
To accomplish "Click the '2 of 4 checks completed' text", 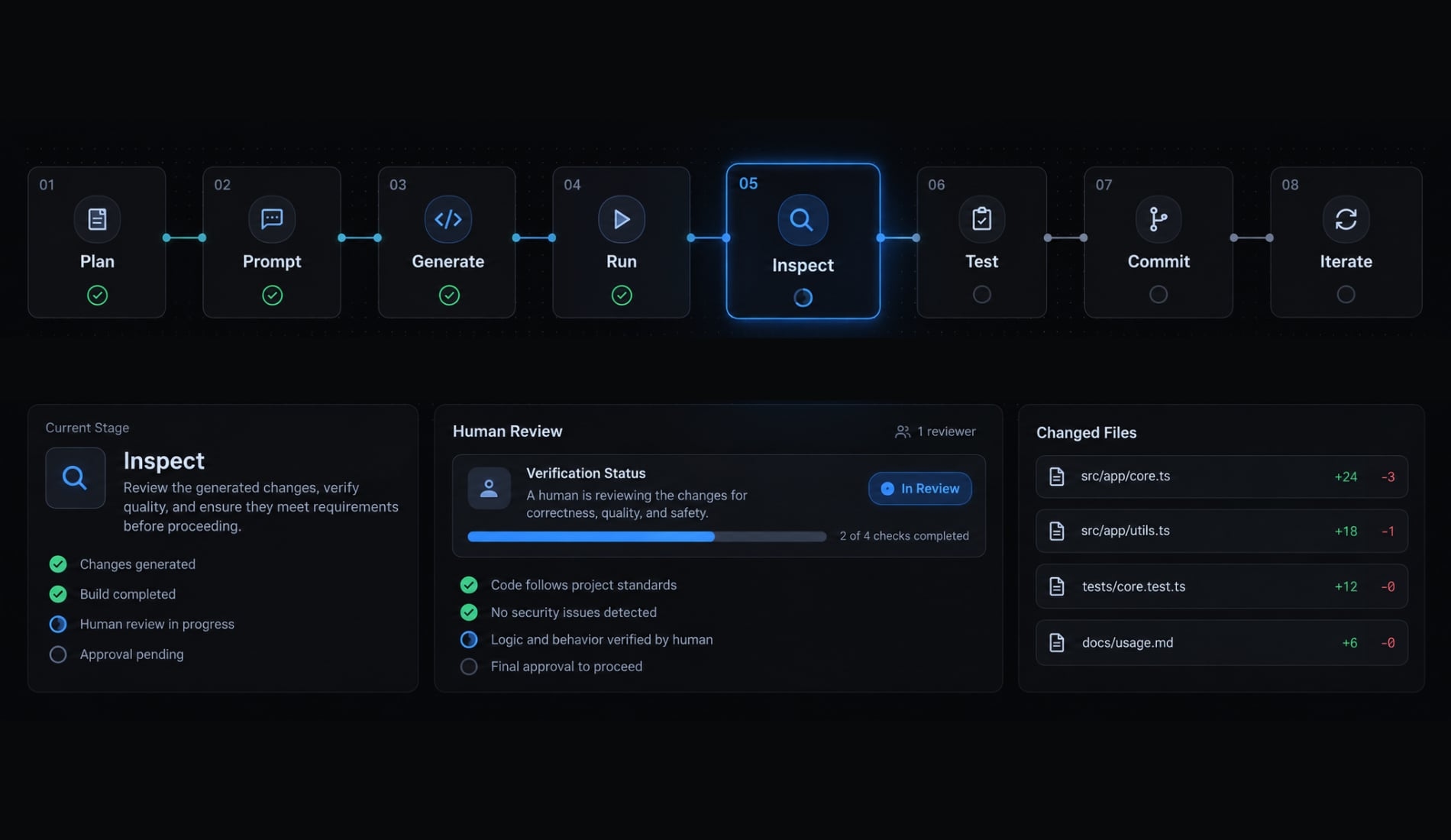I will (x=904, y=536).
